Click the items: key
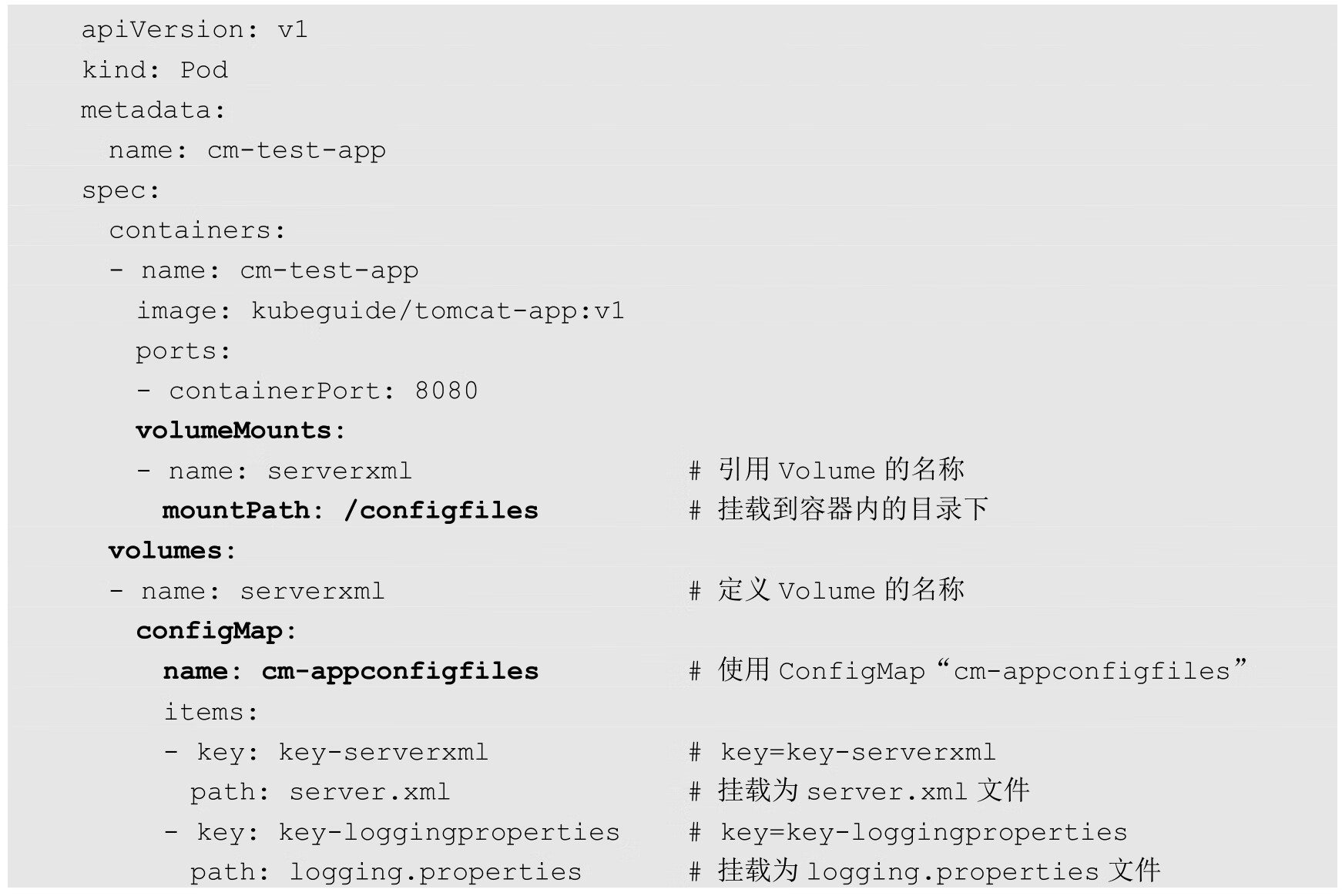Viewport: 1342px width, 896px height. tap(210, 712)
